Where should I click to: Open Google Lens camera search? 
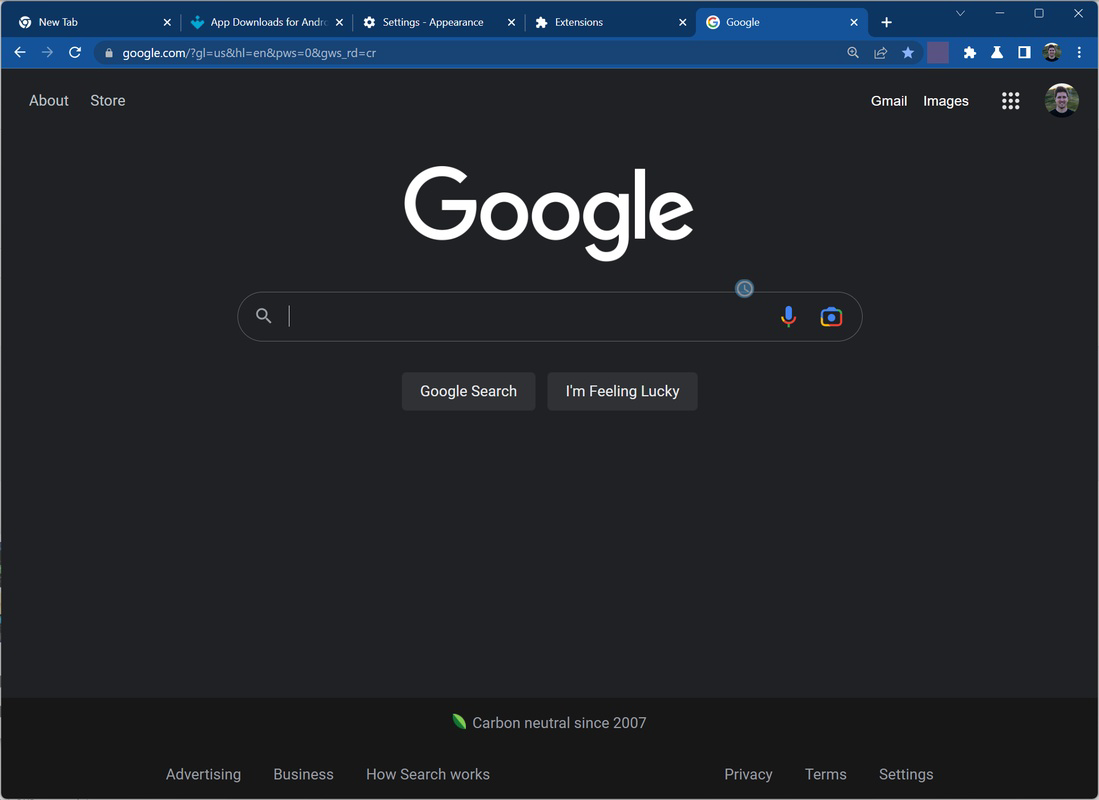point(831,316)
